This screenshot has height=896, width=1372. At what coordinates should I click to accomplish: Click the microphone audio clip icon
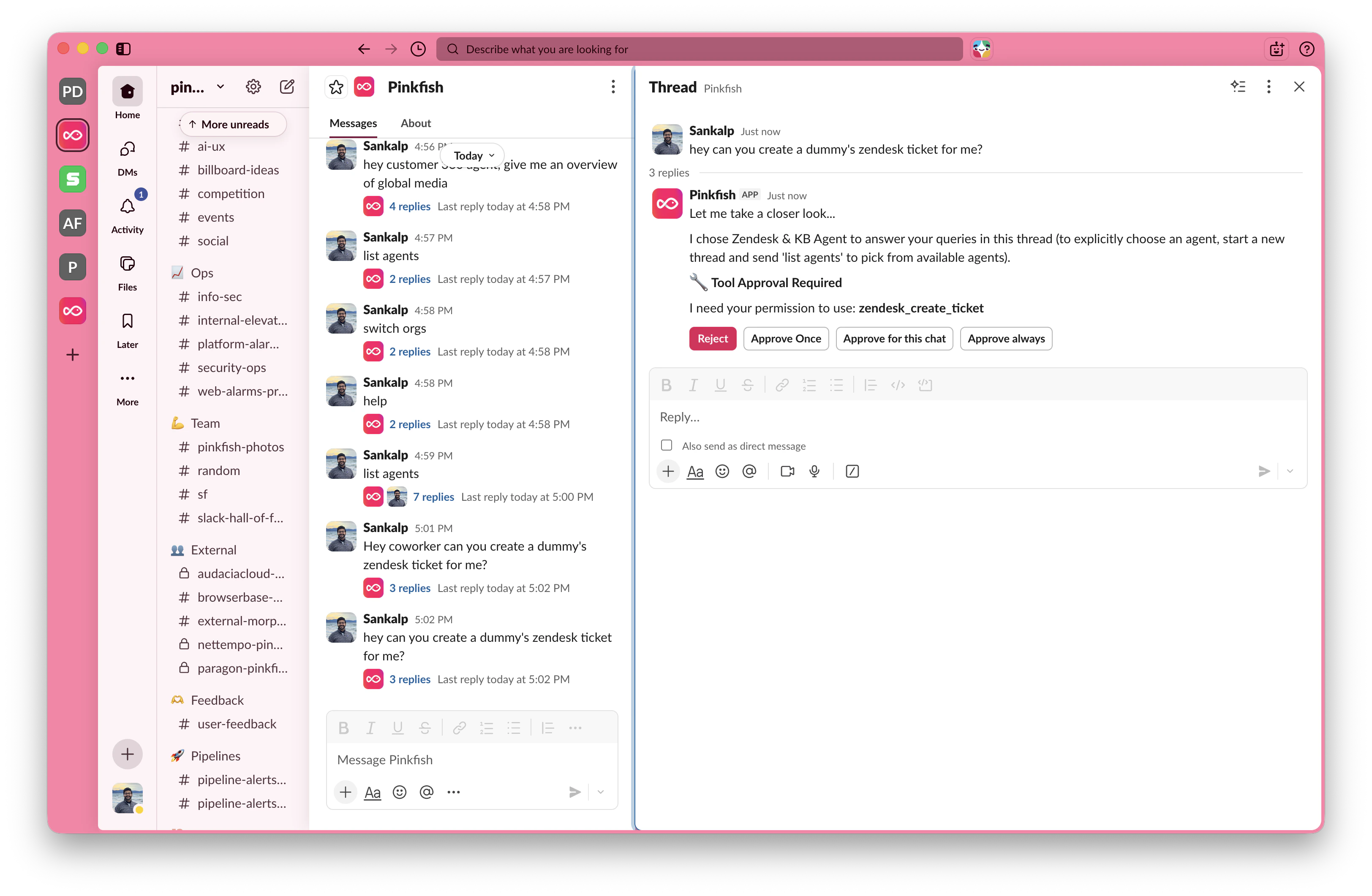pyautogui.click(x=814, y=471)
